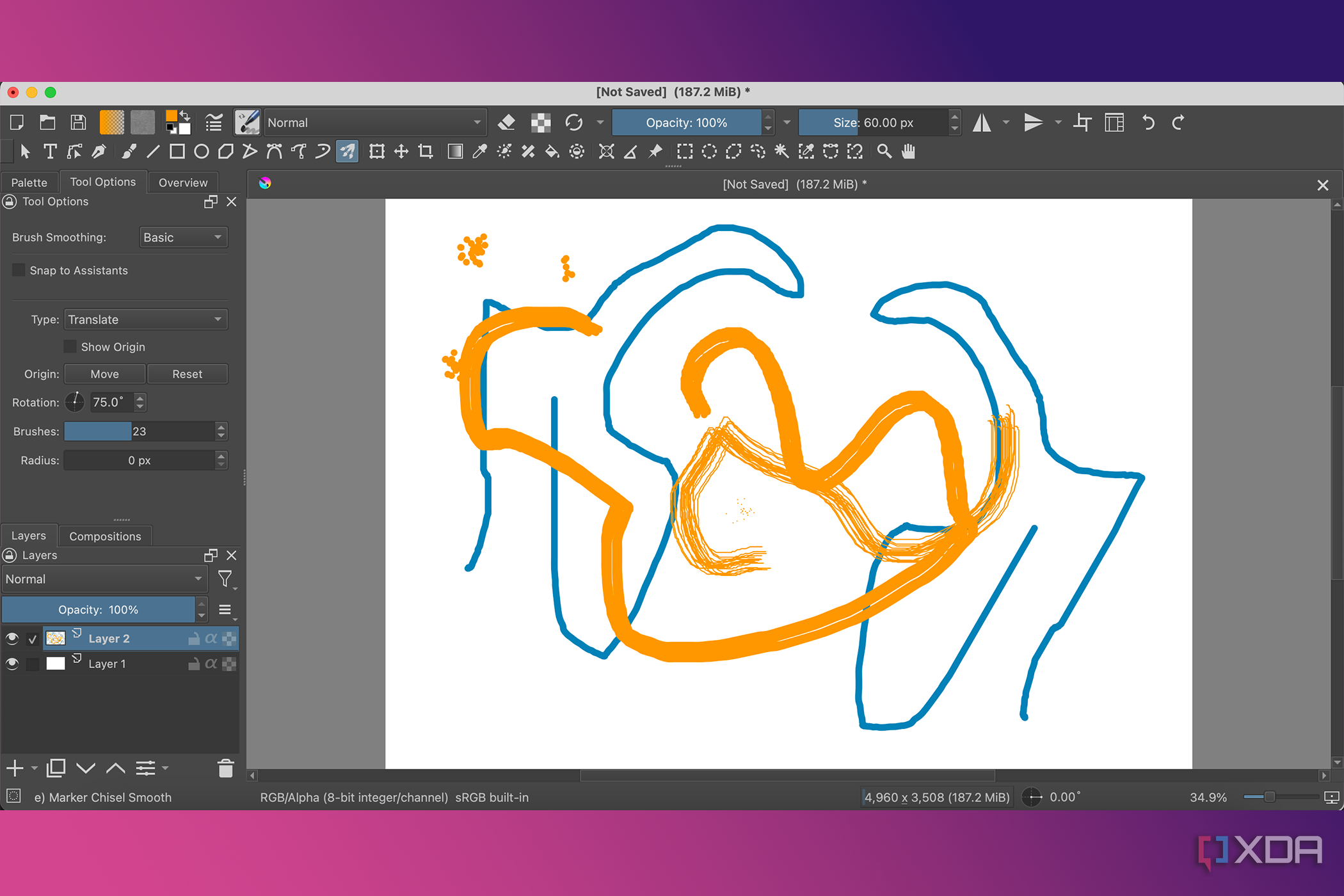Viewport: 1344px width, 896px height.
Task: Toggle the Layer 2 active checkmark box
Action: point(33,639)
